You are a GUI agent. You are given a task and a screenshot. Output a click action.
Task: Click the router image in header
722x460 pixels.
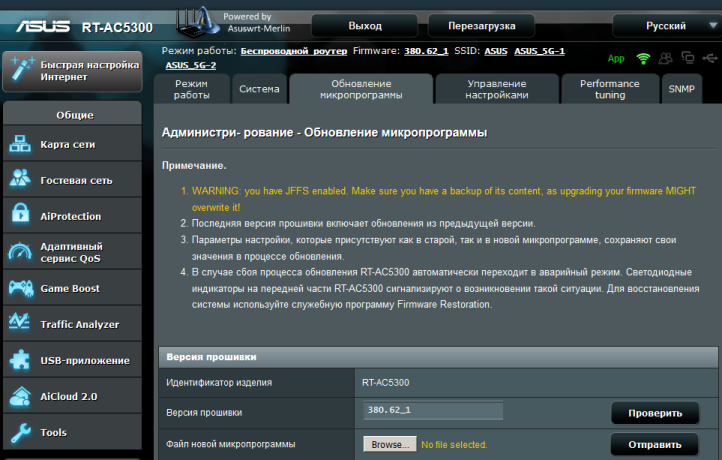(x=198, y=22)
